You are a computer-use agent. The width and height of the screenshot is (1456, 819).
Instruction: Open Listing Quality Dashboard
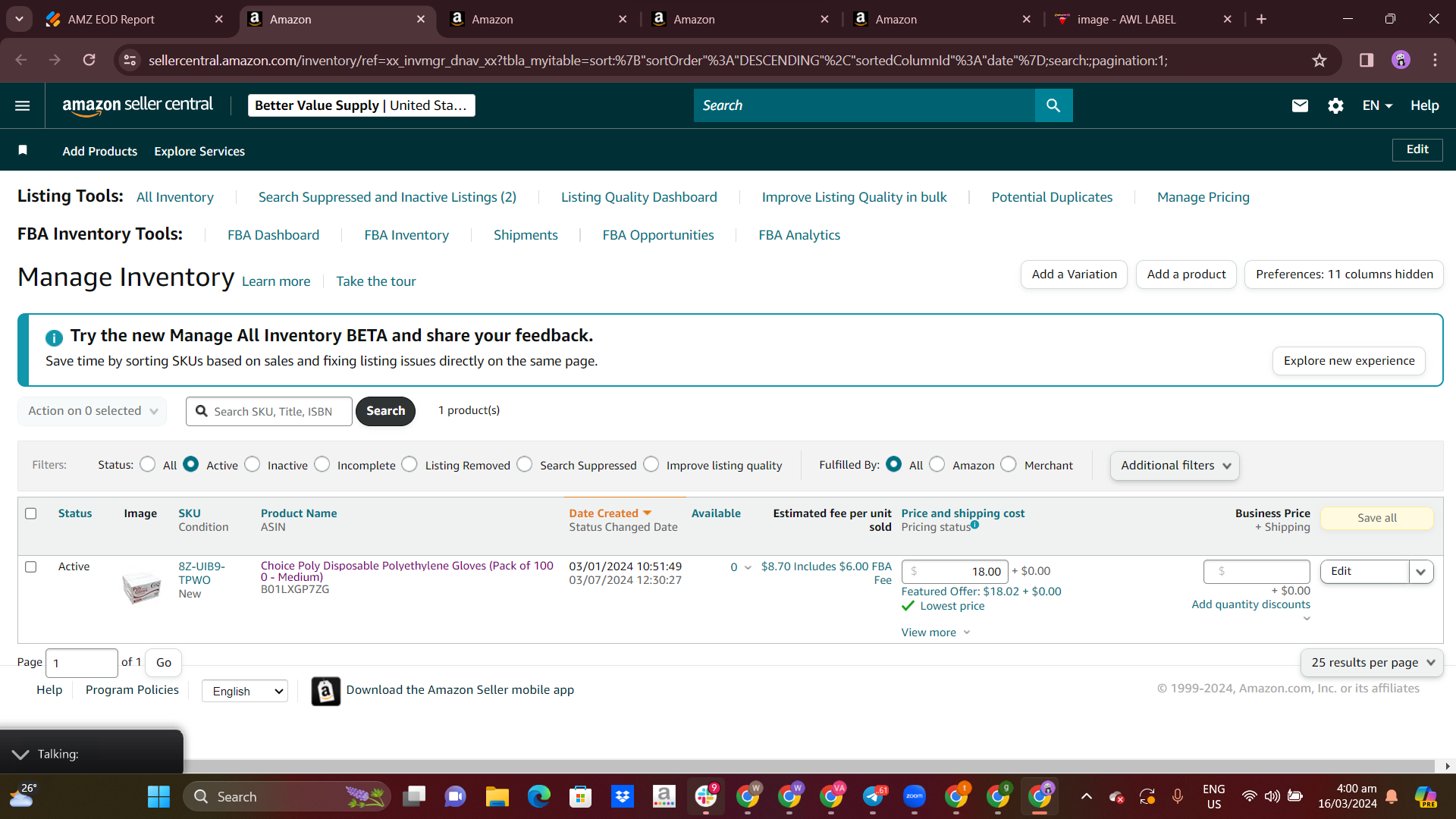click(x=639, y=197)
